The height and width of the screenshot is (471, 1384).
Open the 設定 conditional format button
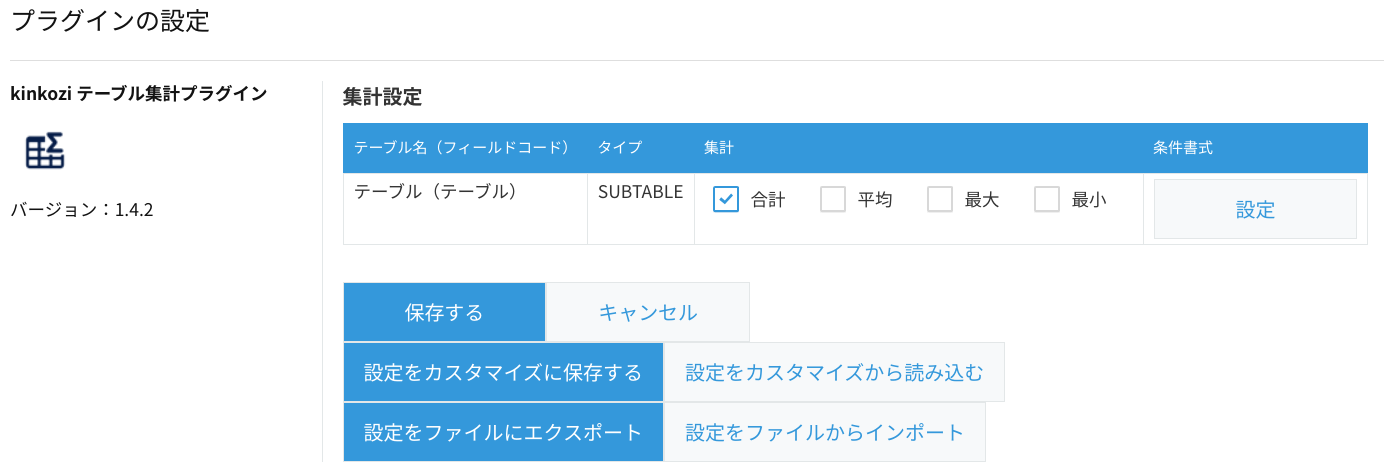pos(1255,209)
